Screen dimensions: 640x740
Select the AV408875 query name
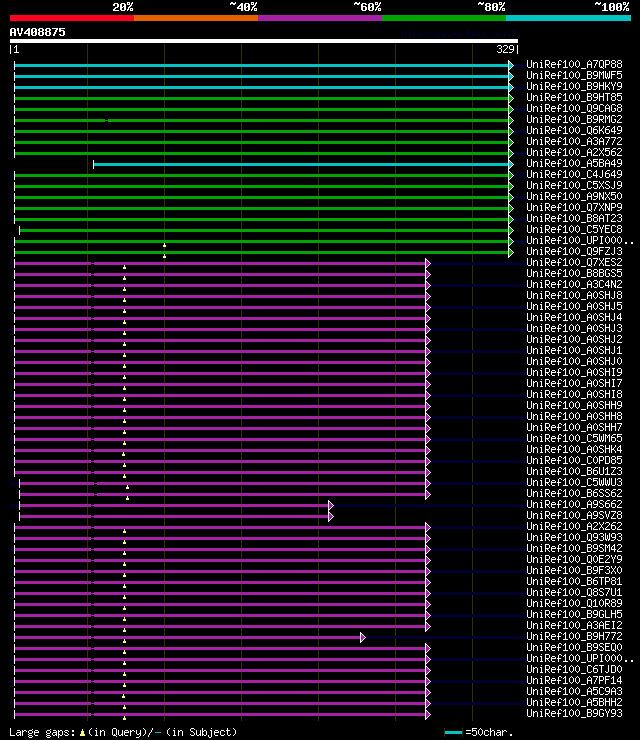coord(37,32)
